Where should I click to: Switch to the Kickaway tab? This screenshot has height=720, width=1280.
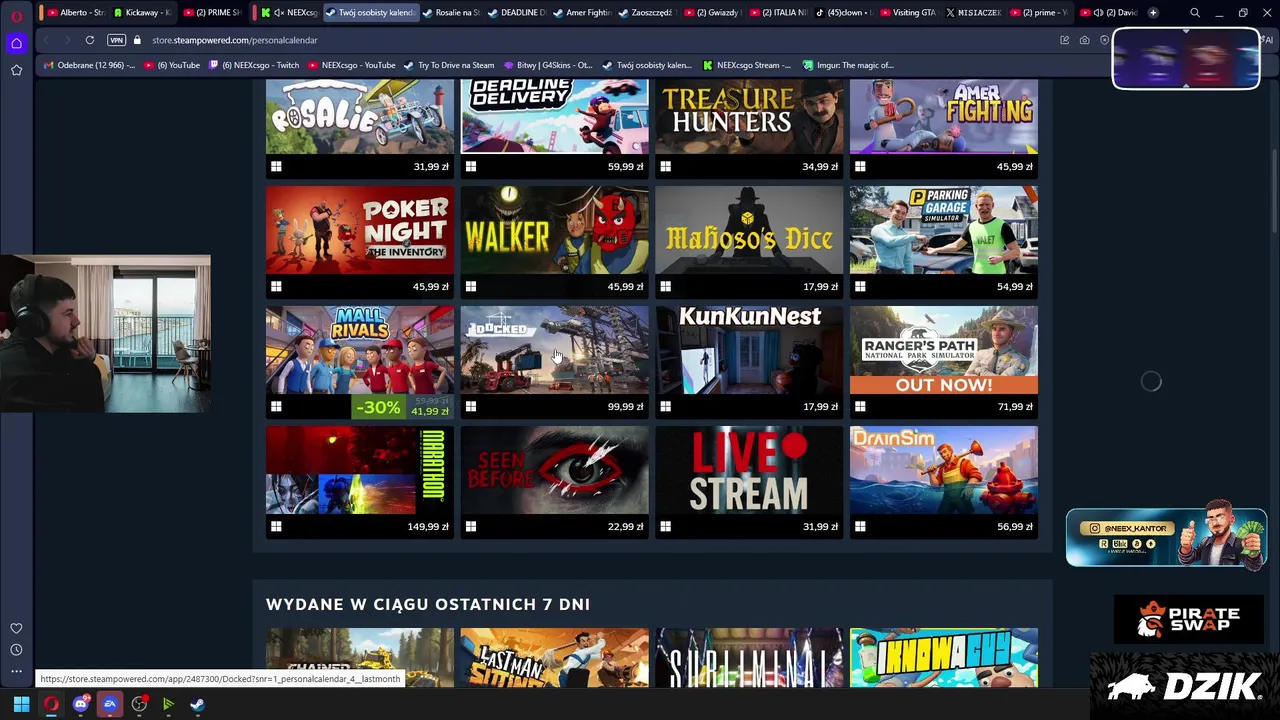click(x=142, y=13)
